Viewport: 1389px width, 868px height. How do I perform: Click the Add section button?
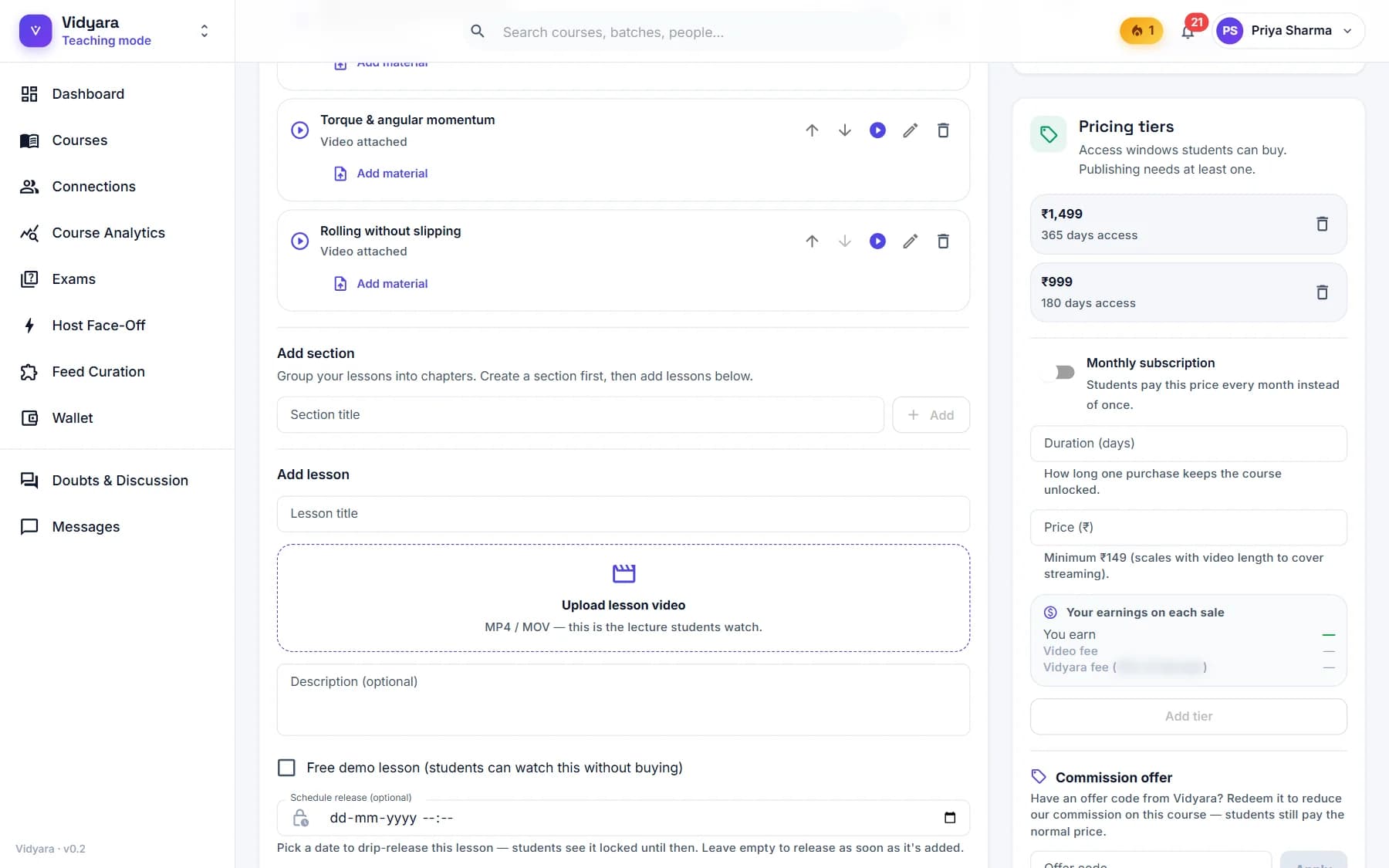[x=931, y=415]
